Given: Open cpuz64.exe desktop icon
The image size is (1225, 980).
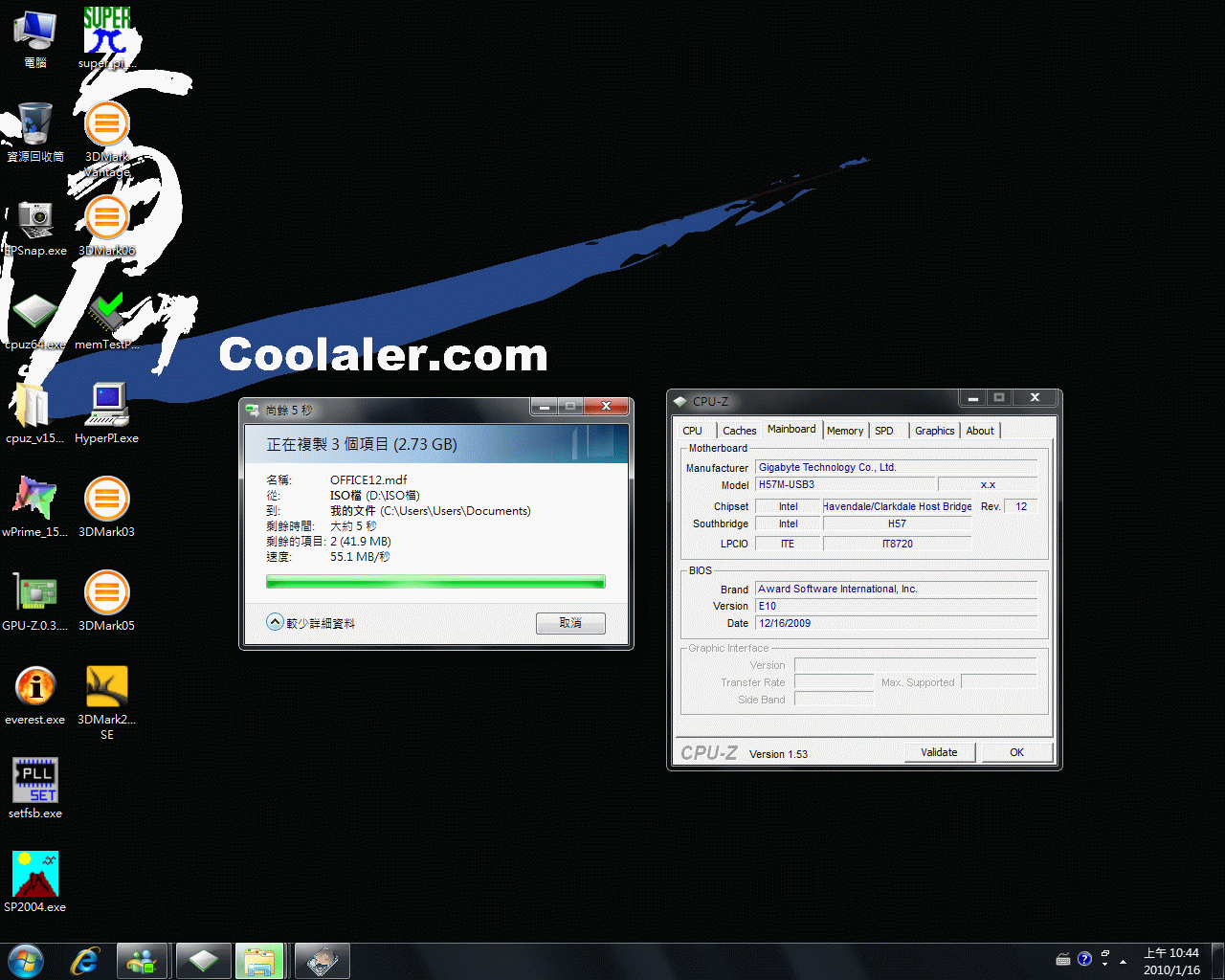Looking at the screenshot, I should click(35, 320).
